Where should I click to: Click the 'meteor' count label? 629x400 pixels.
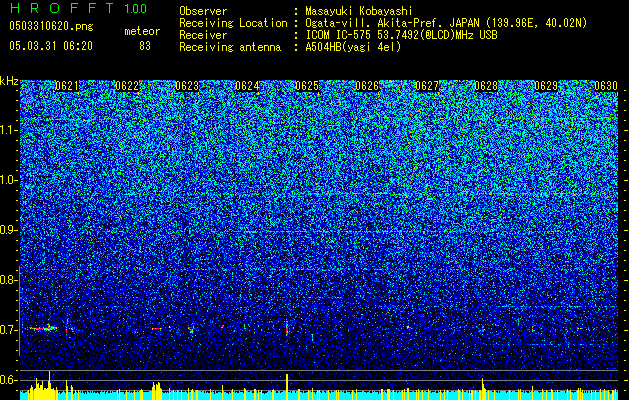[142, 31]
